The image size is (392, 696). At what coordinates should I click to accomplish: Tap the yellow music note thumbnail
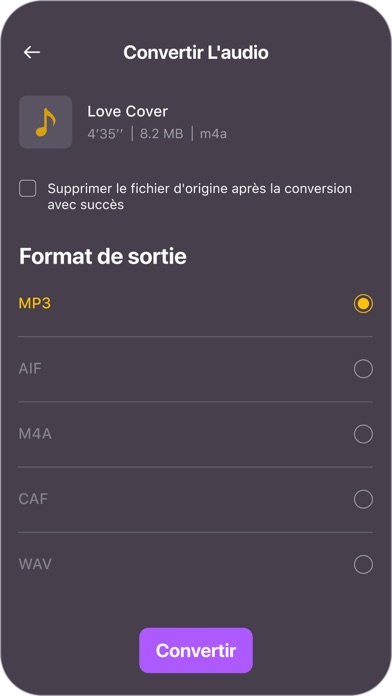click(45, 122)
